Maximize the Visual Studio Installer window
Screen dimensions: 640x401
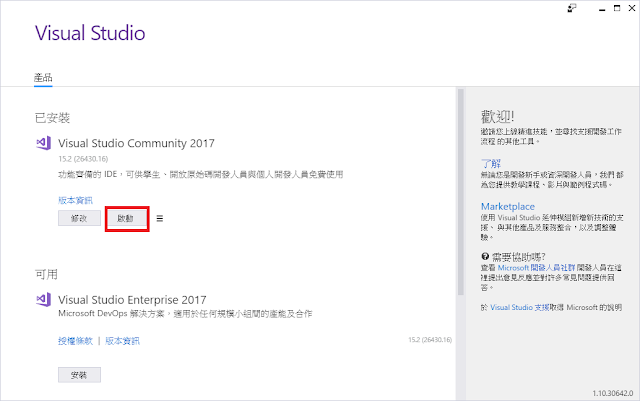617,8
